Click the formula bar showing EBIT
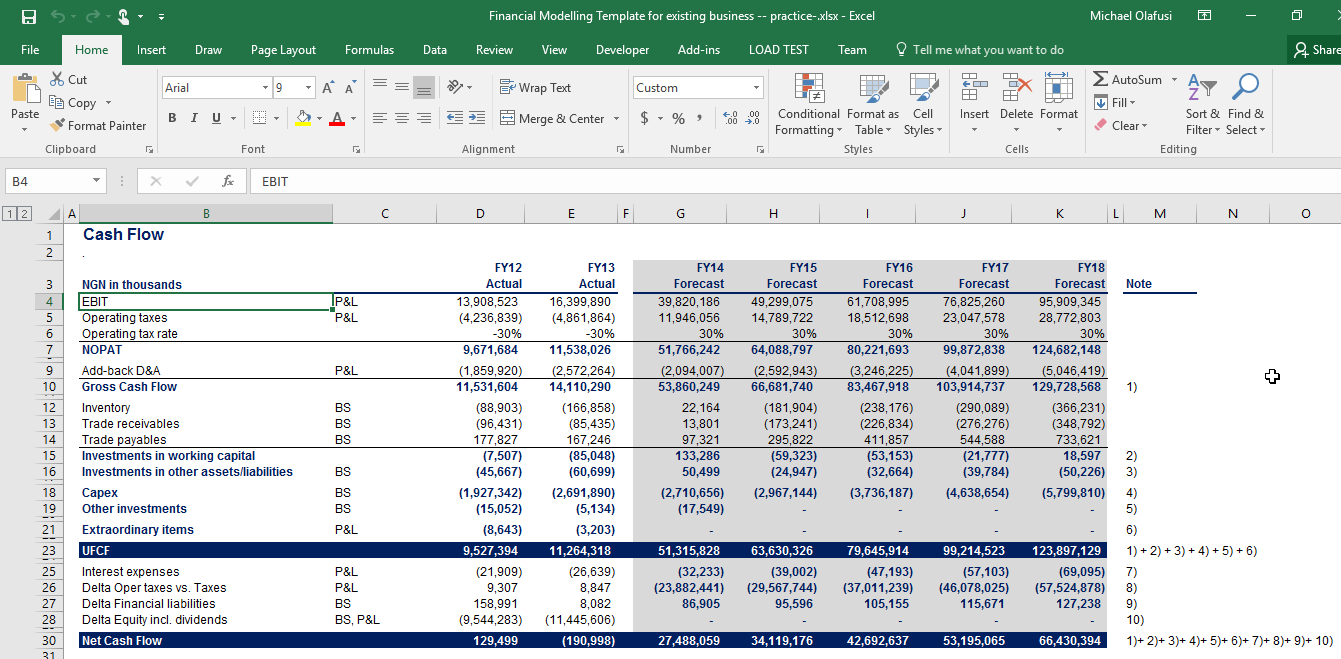This screenshot has height=659, width=1341. 795,181
